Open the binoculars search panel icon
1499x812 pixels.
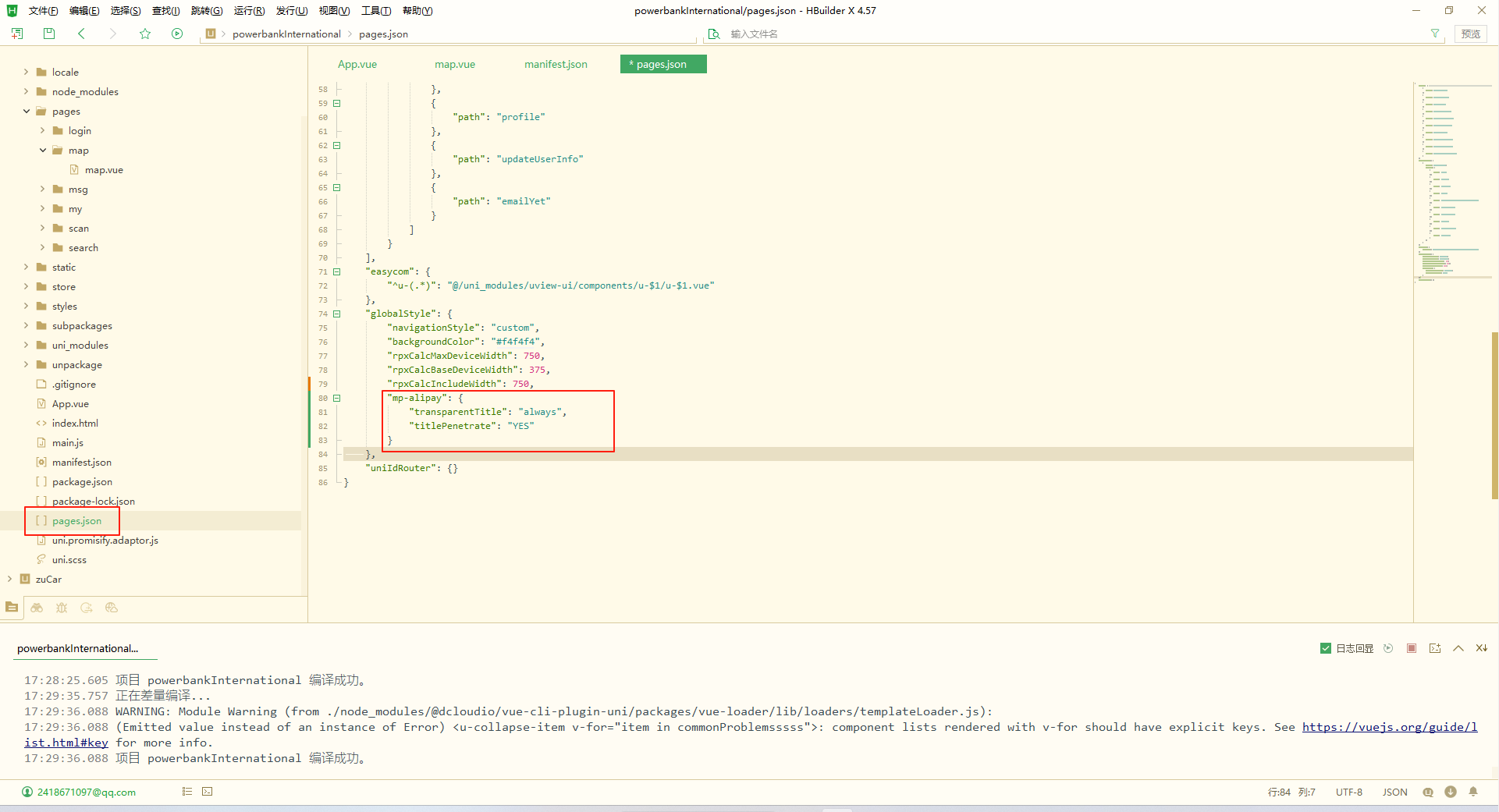(x=37, y=608)
